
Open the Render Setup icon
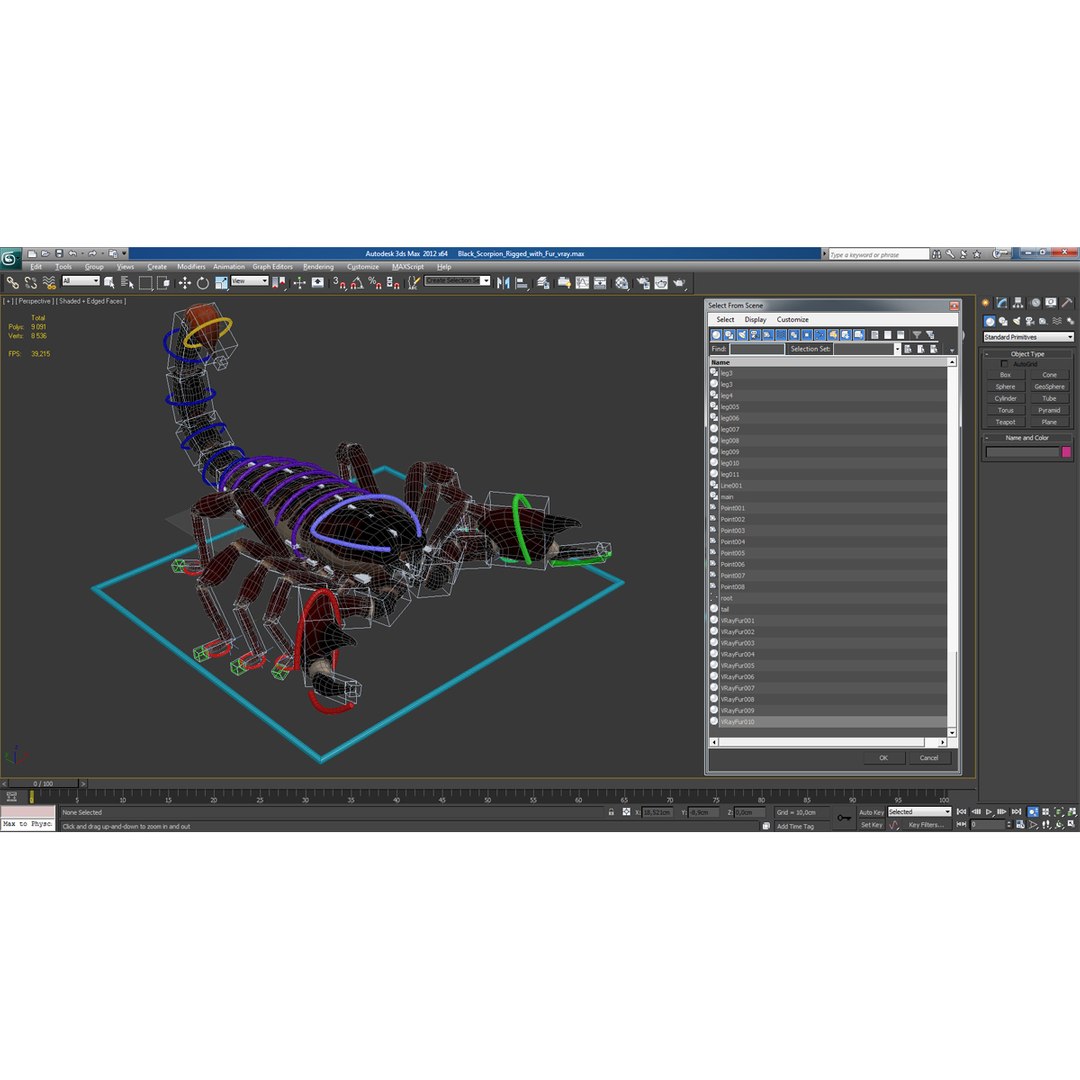point(643,282)
